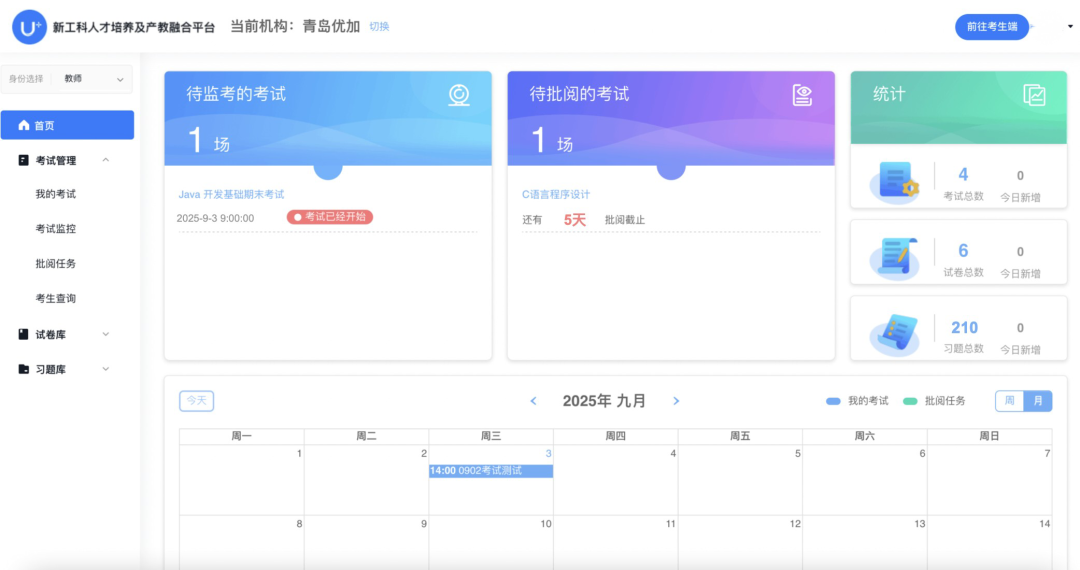Open the Java 开发基础期末考试 link
This screenshot has width=1080, height=570.
coord(231,194)
